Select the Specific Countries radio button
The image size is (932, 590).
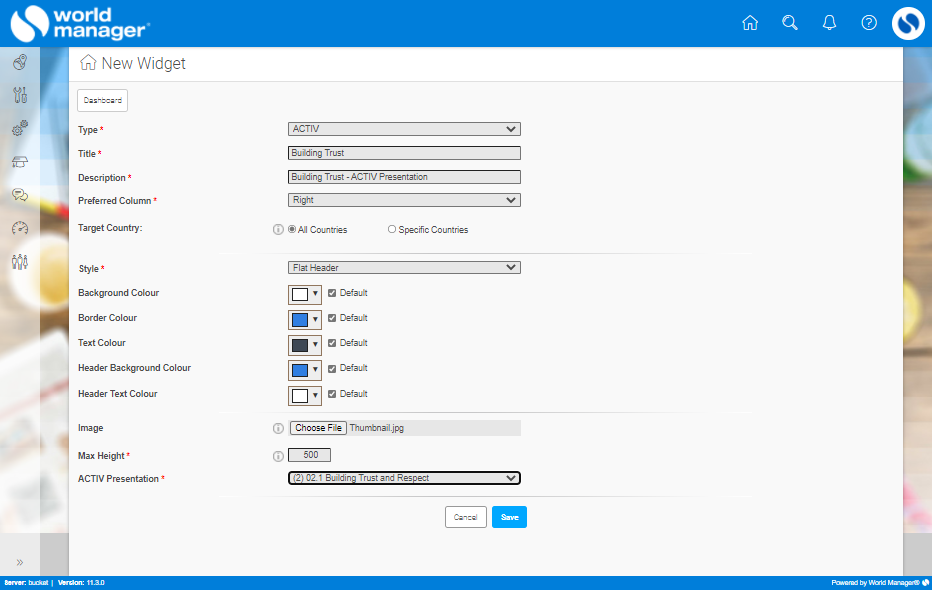391,229
